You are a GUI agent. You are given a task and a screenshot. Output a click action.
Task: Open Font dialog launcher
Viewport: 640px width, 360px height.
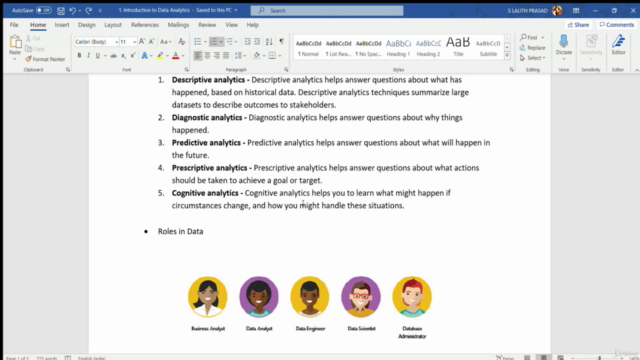[x=187, y=70]
